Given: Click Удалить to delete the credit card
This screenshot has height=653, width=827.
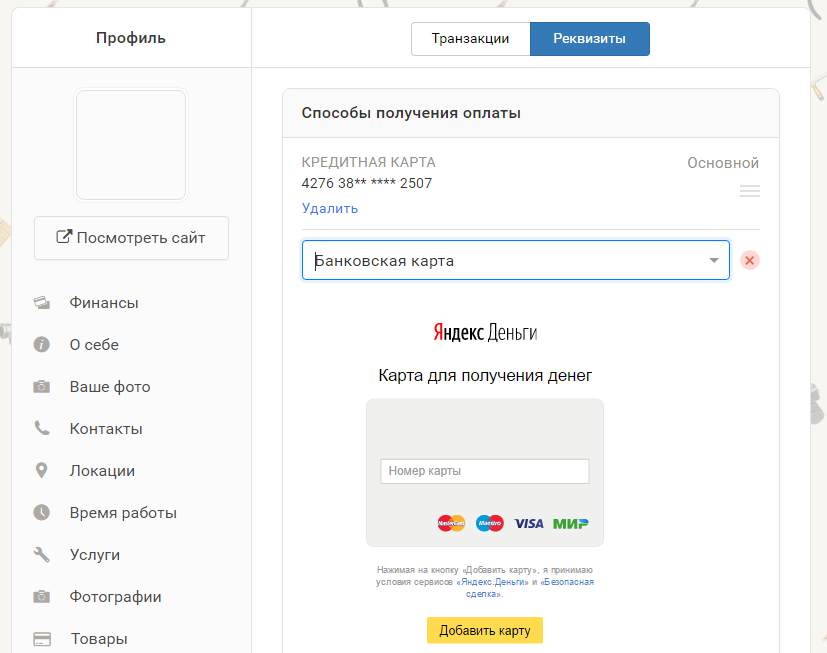Looking at the screenshot, I should point(330,208).
